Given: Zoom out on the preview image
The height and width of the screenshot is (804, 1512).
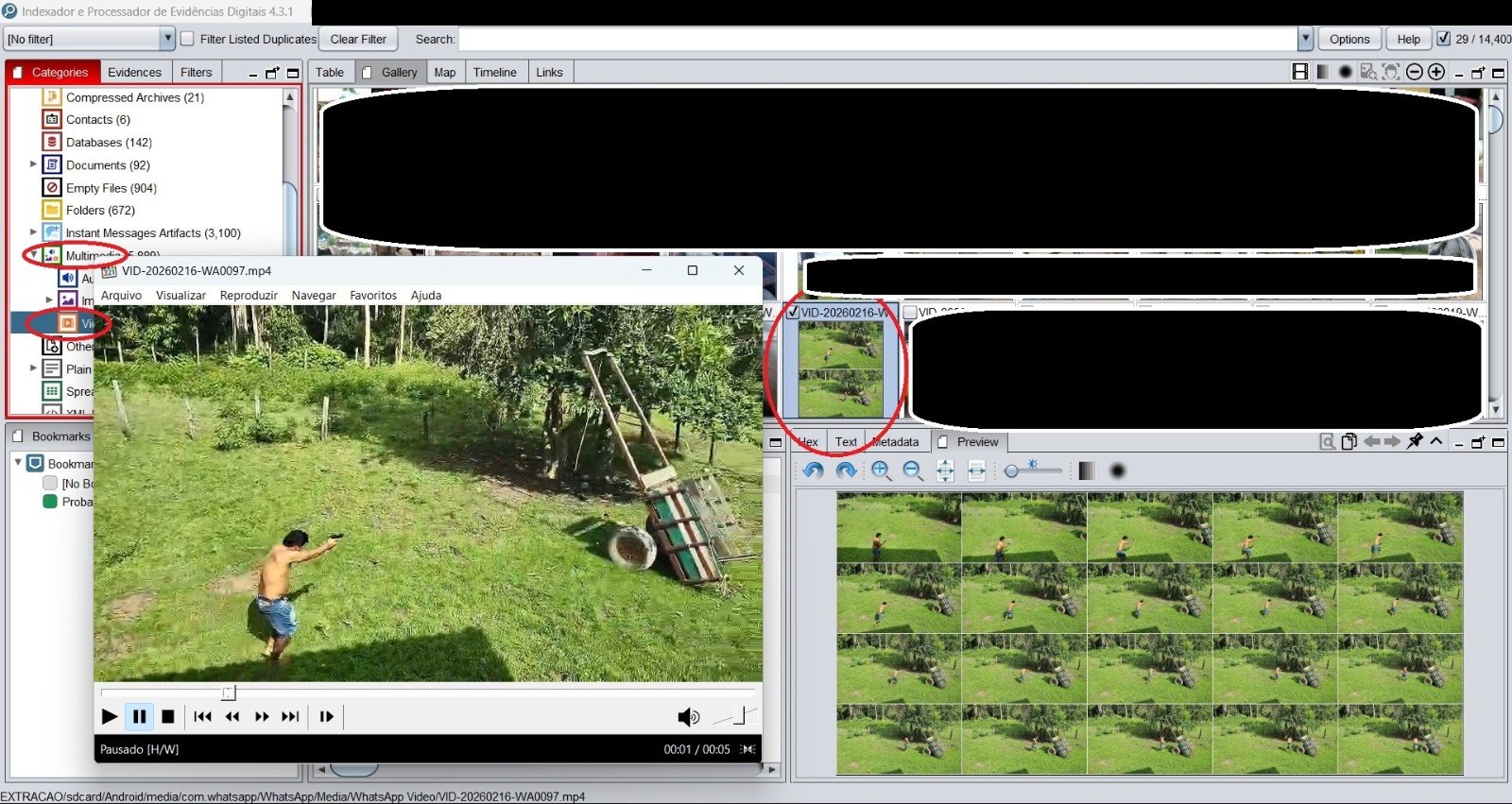Looking at the screenshot, I should click(913, 470).
